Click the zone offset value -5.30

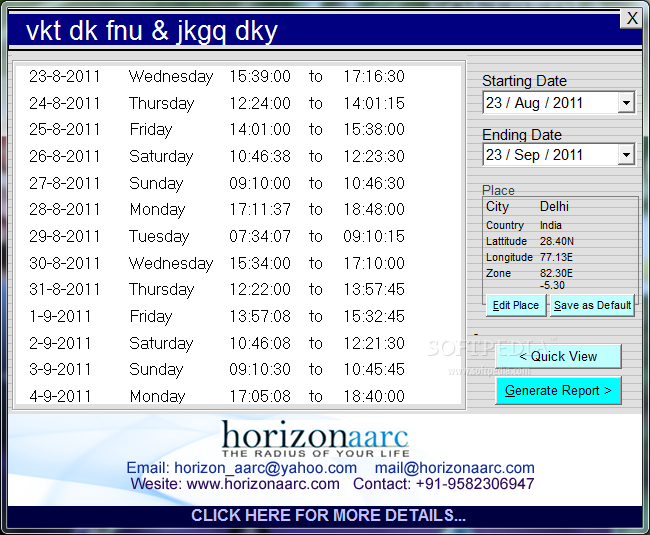(552, 285)
